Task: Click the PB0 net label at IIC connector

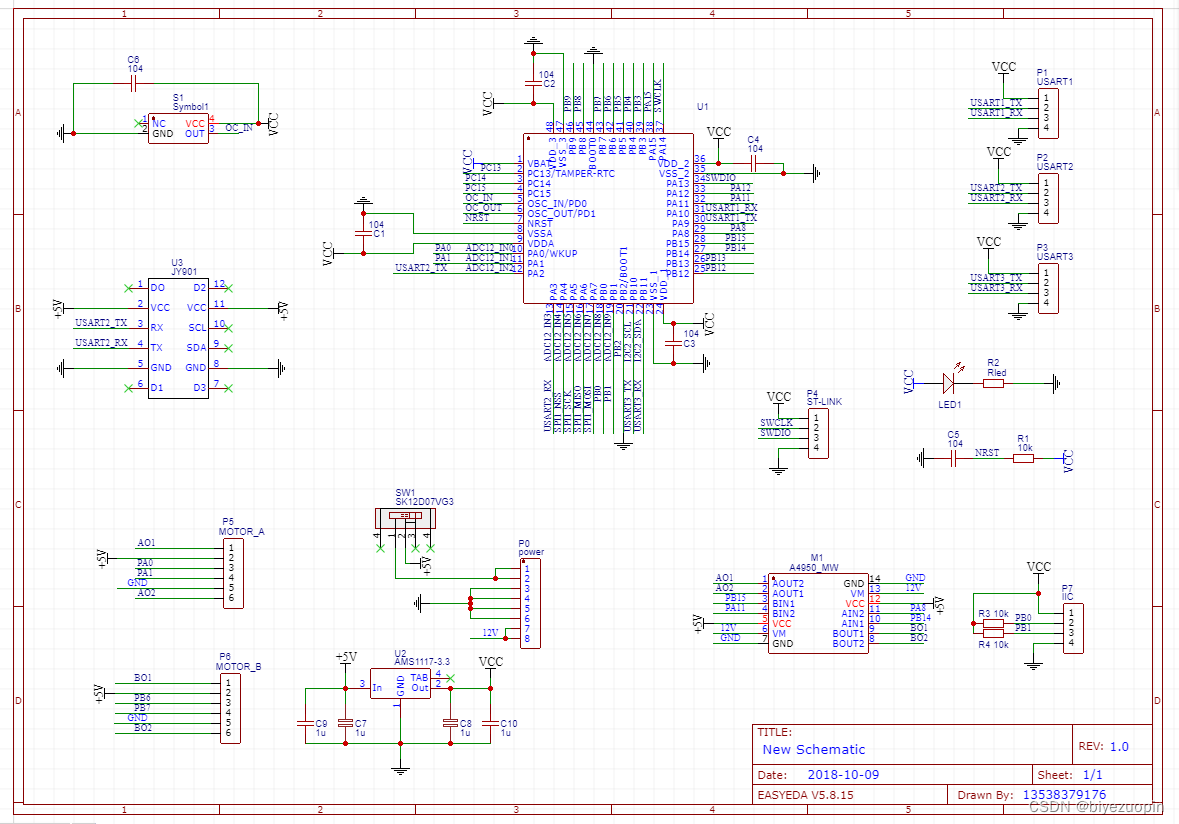Action: point(1023,618)
